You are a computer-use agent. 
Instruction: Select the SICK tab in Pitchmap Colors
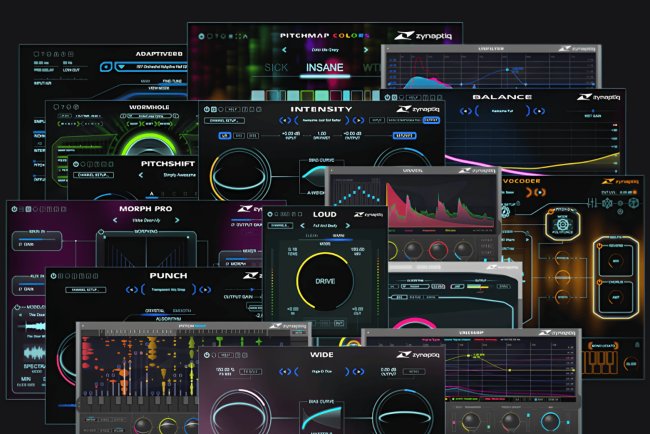276,68
